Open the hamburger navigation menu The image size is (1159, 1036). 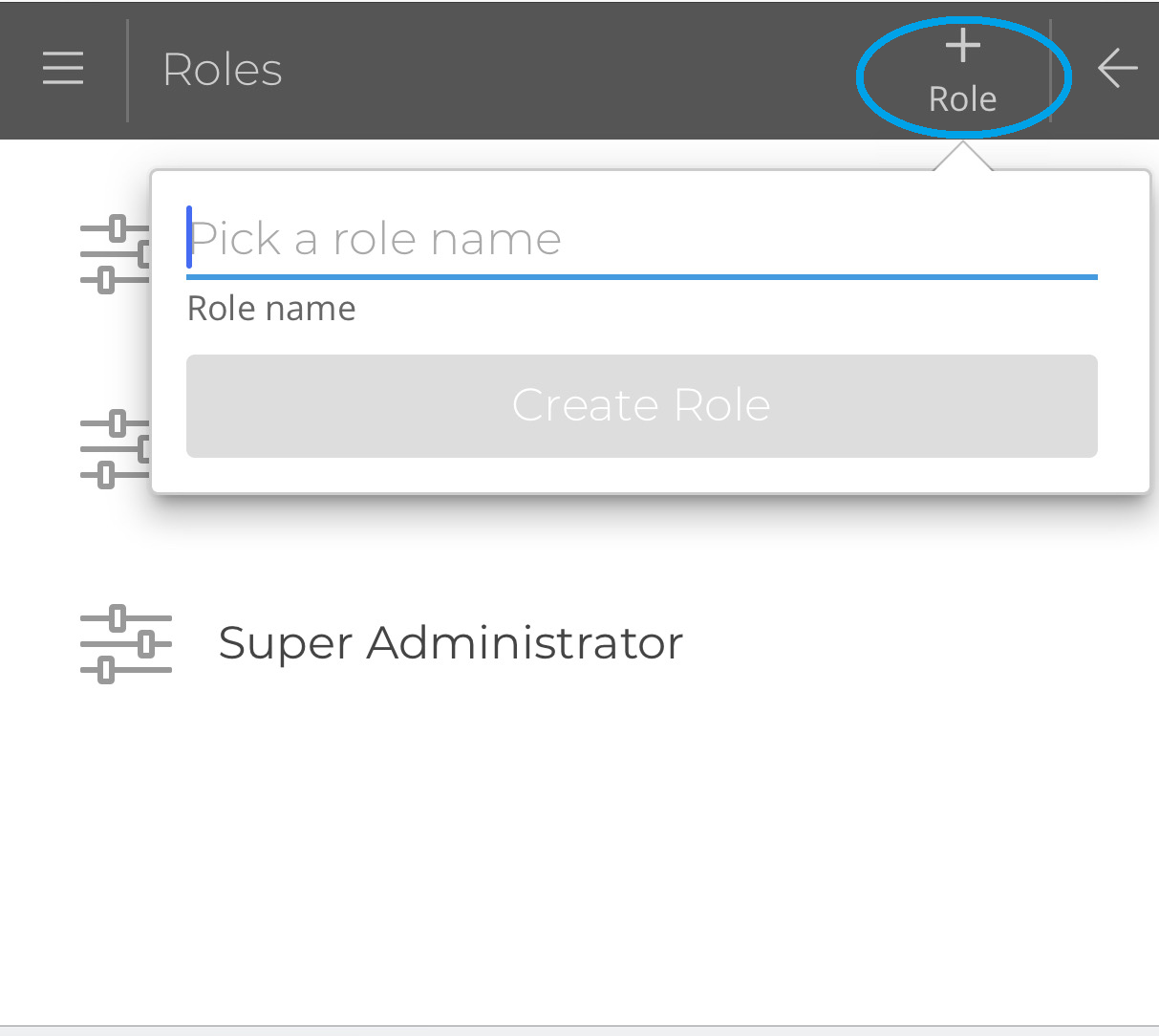pos(61,68)
